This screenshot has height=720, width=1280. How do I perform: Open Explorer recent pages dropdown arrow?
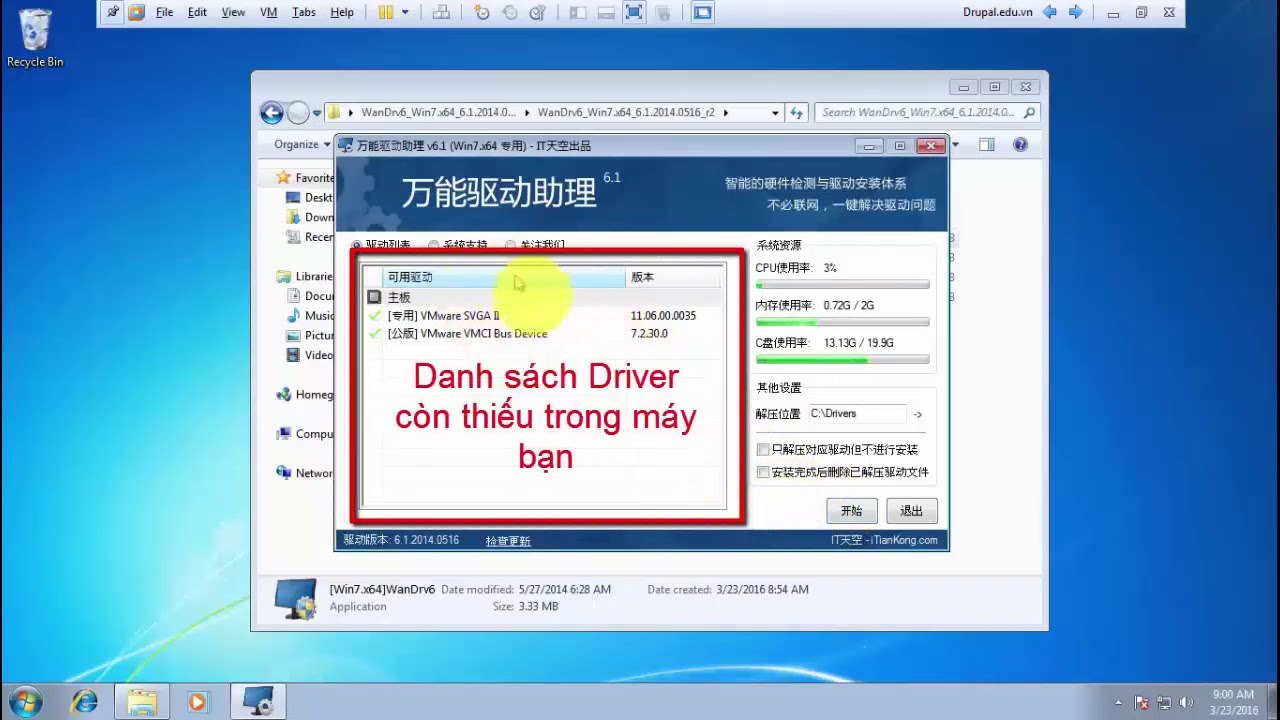pyautogui.click(x=317, y=113)
